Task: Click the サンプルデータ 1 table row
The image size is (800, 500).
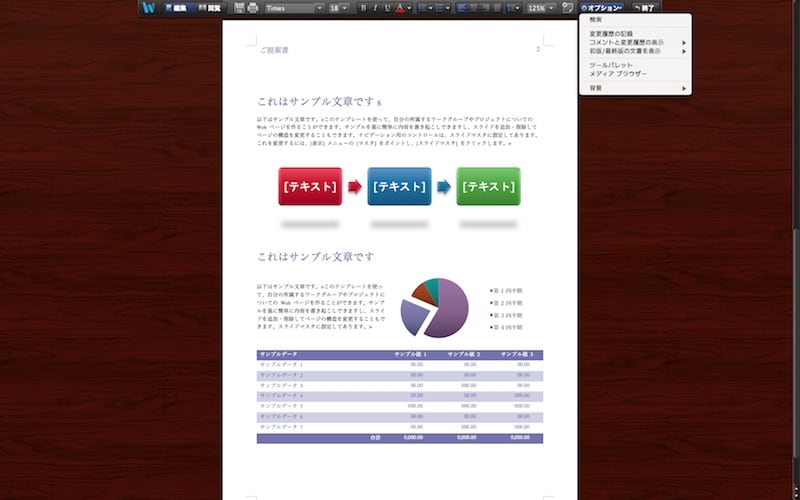Action: (x=399, y=365)
